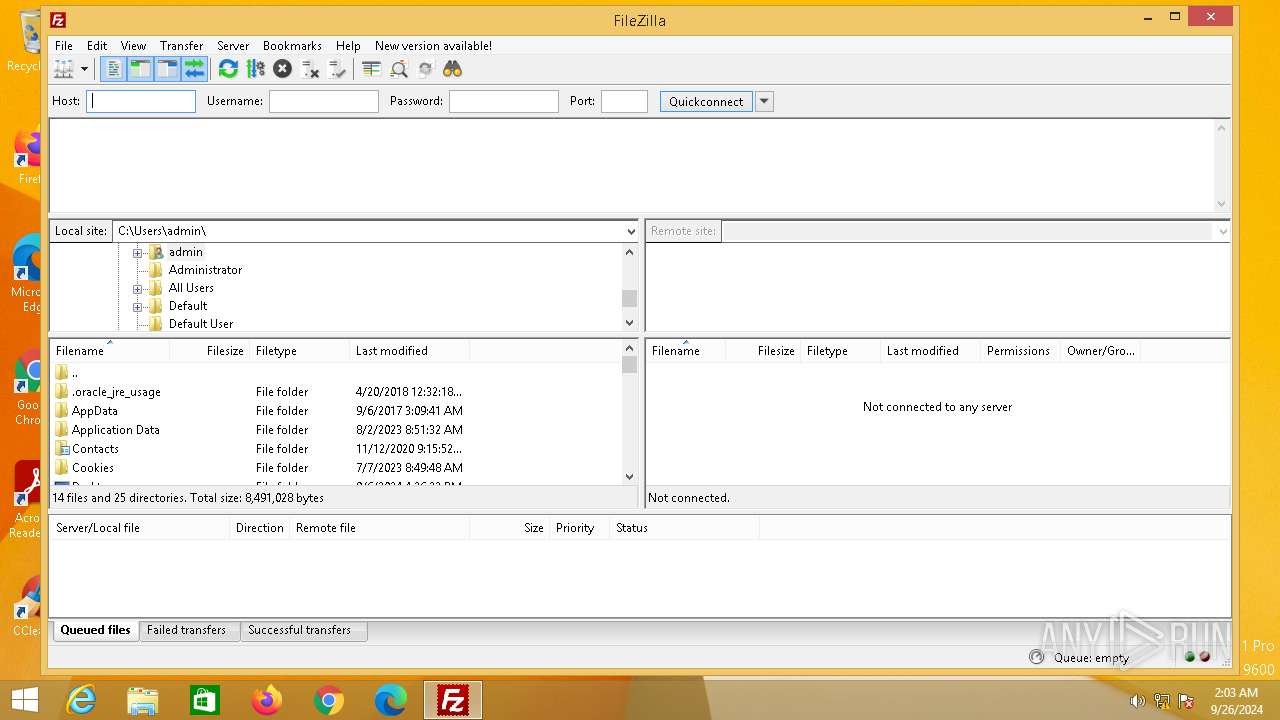Open the Bookmarks menu
This screenshot has height=720, width=1280.
click(292, 46)
